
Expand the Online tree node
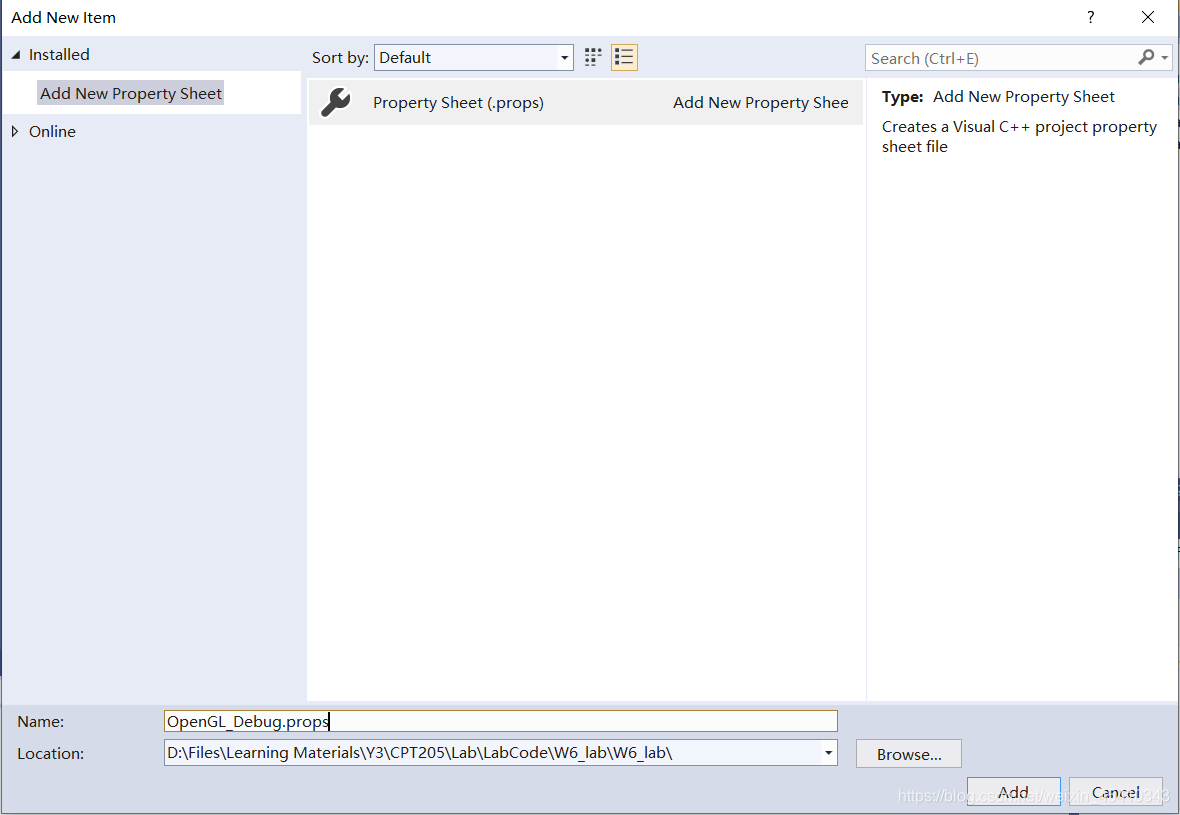point(15,132)
